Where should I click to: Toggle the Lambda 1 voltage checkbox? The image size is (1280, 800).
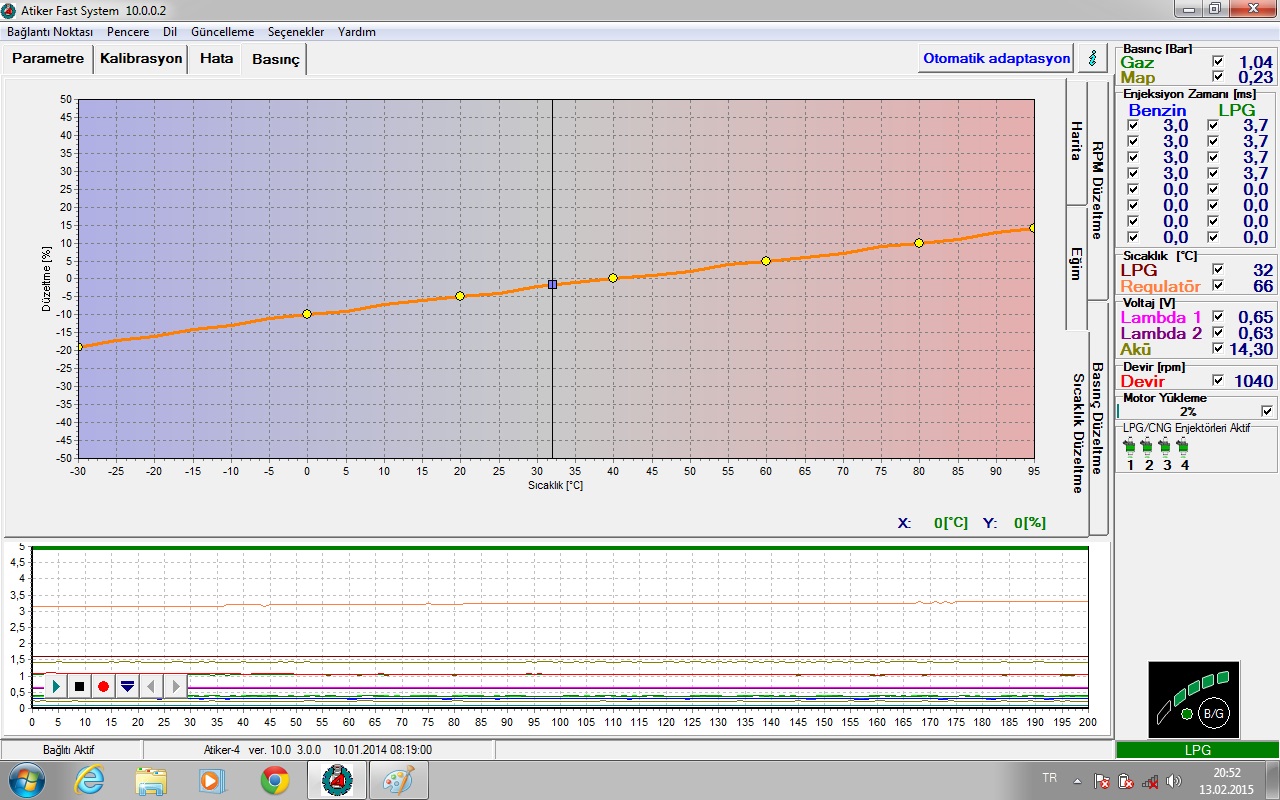click(1217, 317)
